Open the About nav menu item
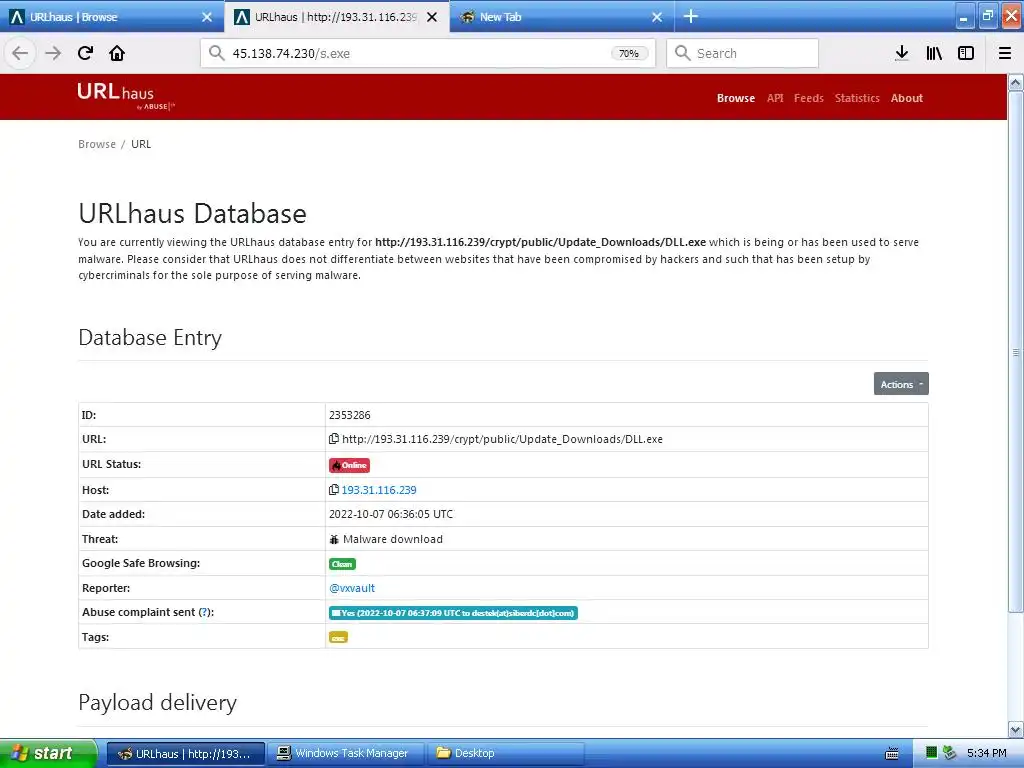This screenshot has height=768, width=1024. 906,98
